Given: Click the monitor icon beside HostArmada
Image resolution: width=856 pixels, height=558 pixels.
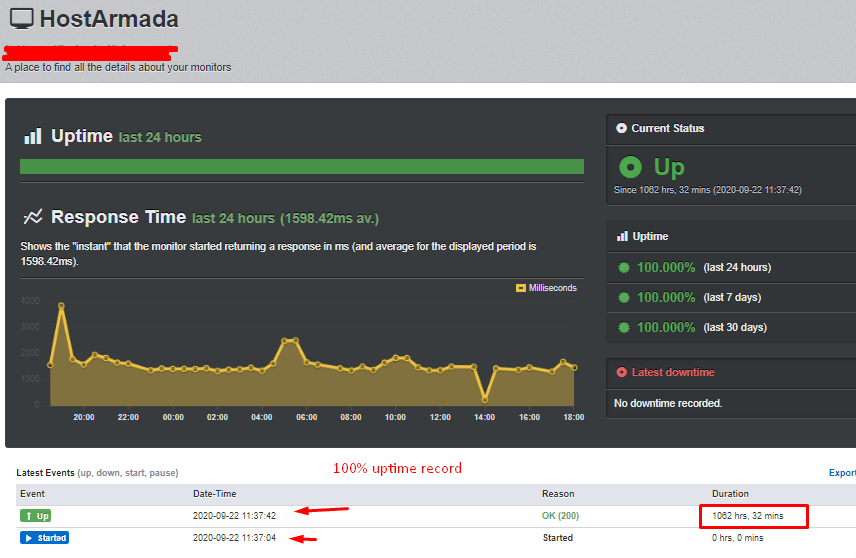Looking at the screenshot, I should 22,19.
